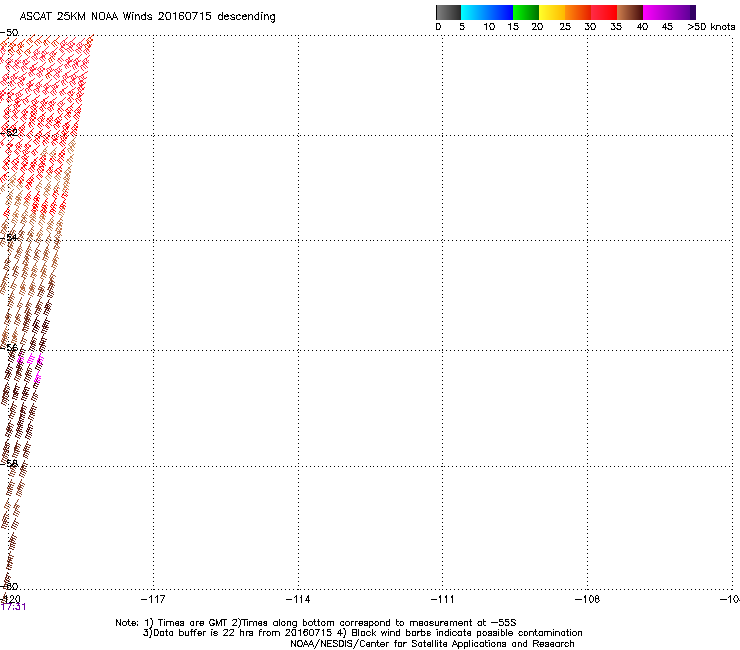This screenshot has height=650, width=740.
Task: Click the yellow 20-25 knots color band
Action: coord(552,12)
